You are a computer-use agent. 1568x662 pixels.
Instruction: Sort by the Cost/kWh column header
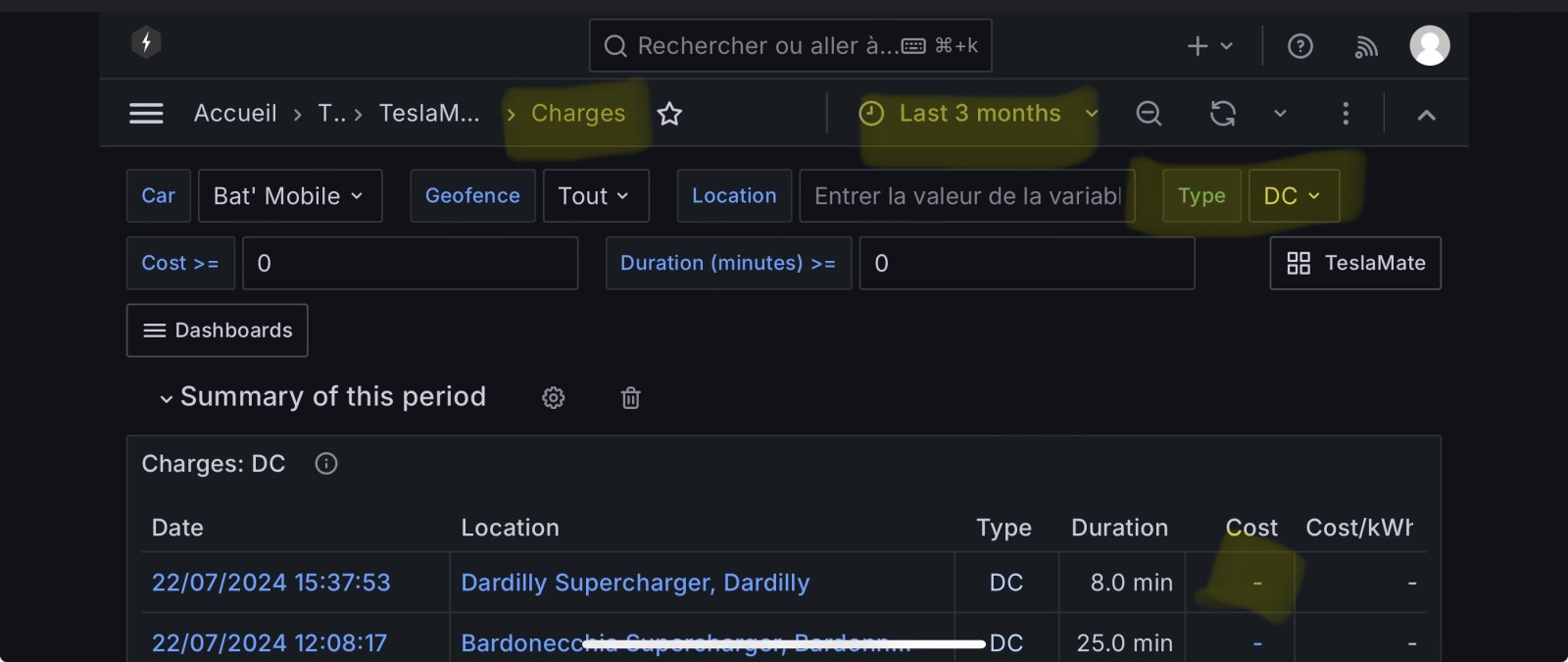point(1359,528)
